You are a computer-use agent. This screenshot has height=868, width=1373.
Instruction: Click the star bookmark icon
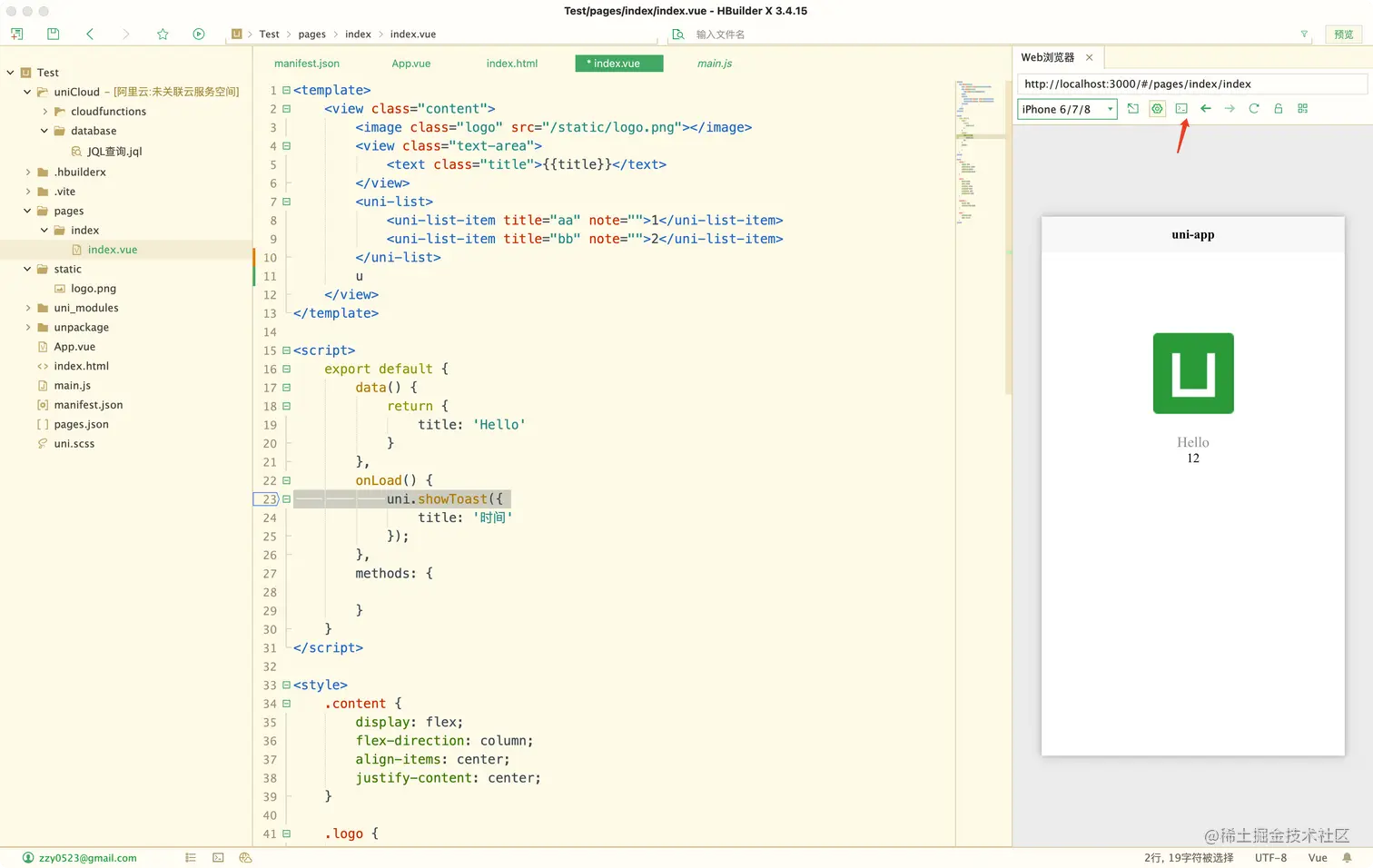tap(163, 34)
